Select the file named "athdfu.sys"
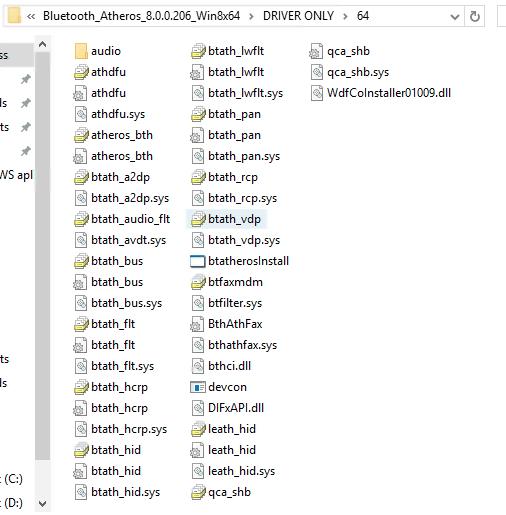Viewport: 506px width, 515px height. (118, 114)
